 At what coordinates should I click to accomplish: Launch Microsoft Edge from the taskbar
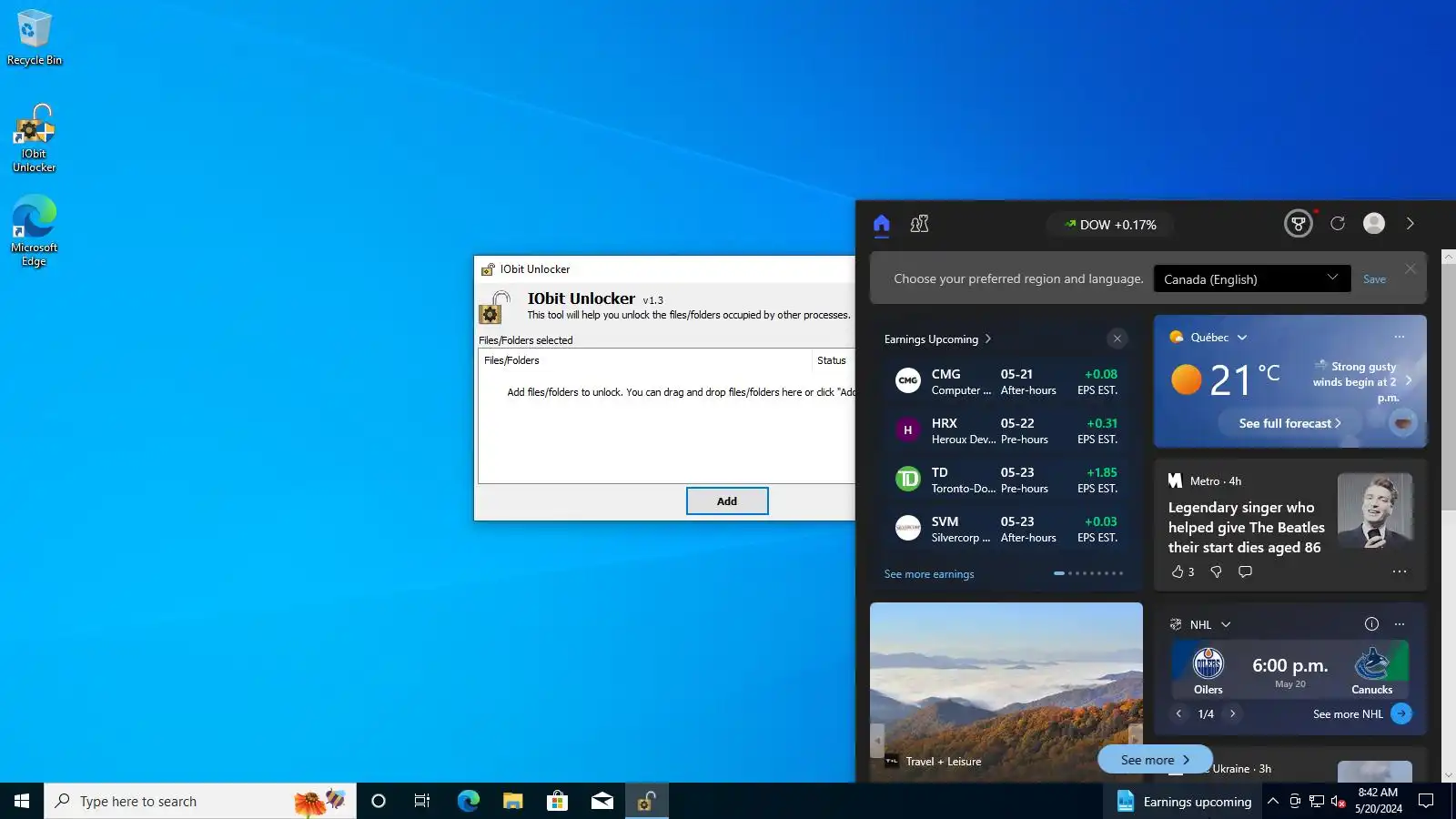[468, 801]
